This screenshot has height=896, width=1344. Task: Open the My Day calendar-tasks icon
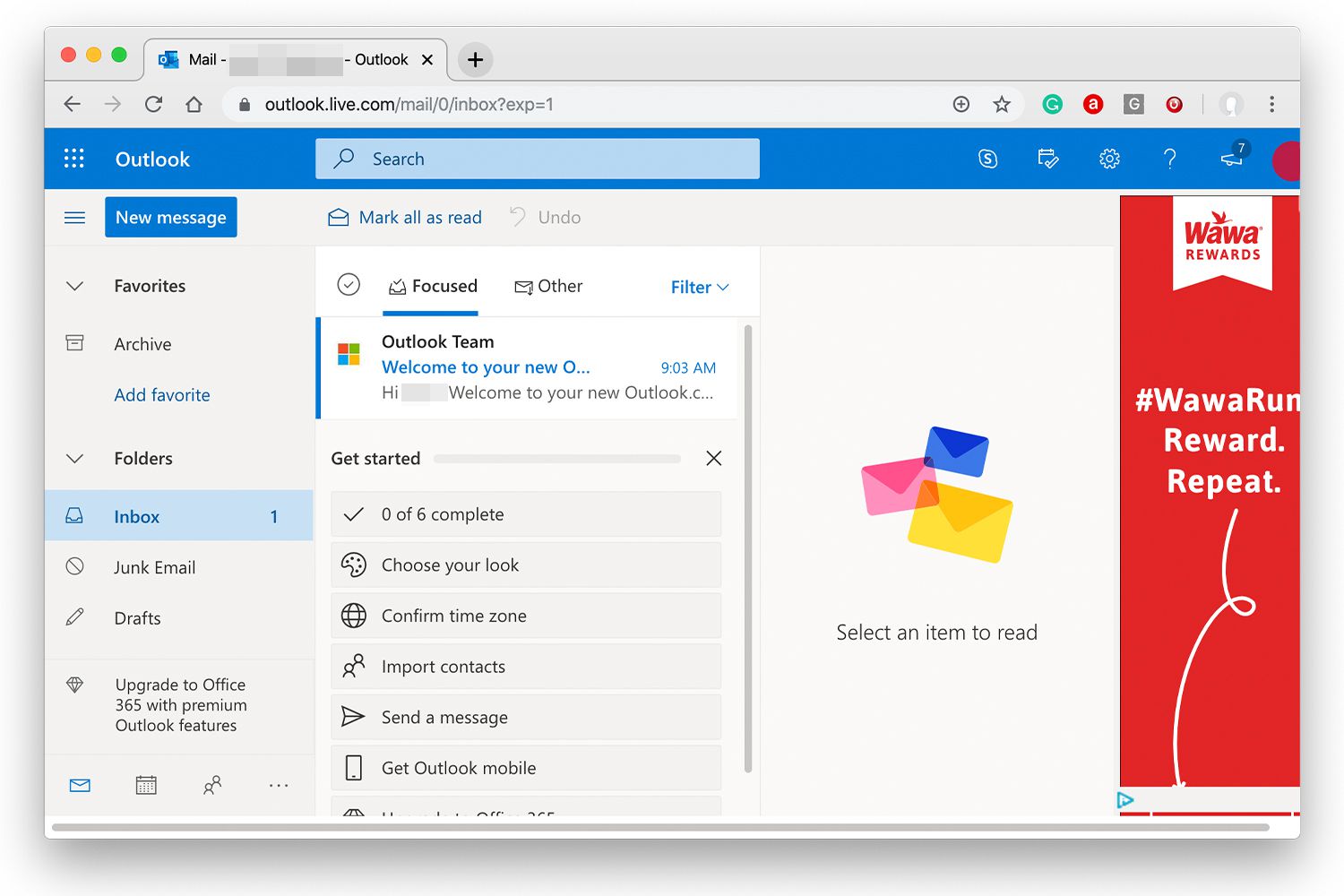(1048, 159)
